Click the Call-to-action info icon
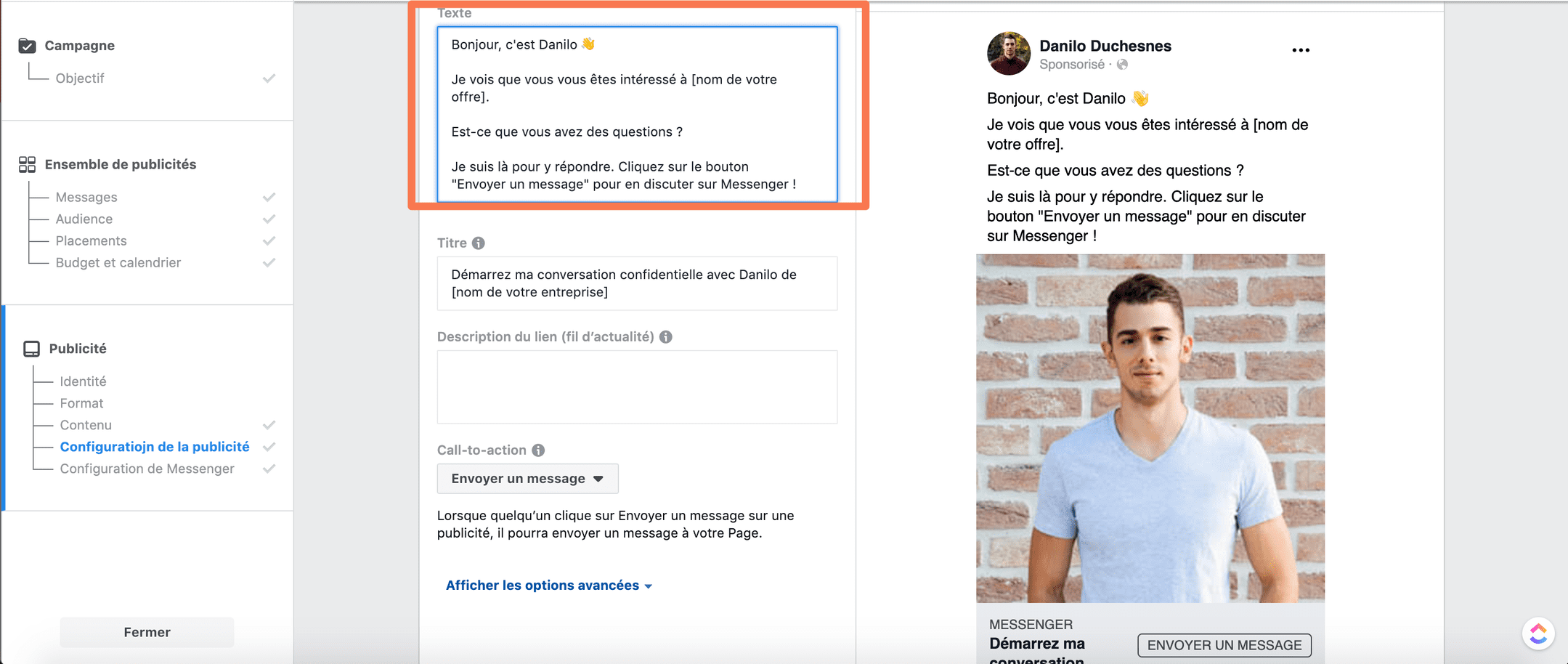Viewport: 1568px width, 664px height. [x=538, y=450]
